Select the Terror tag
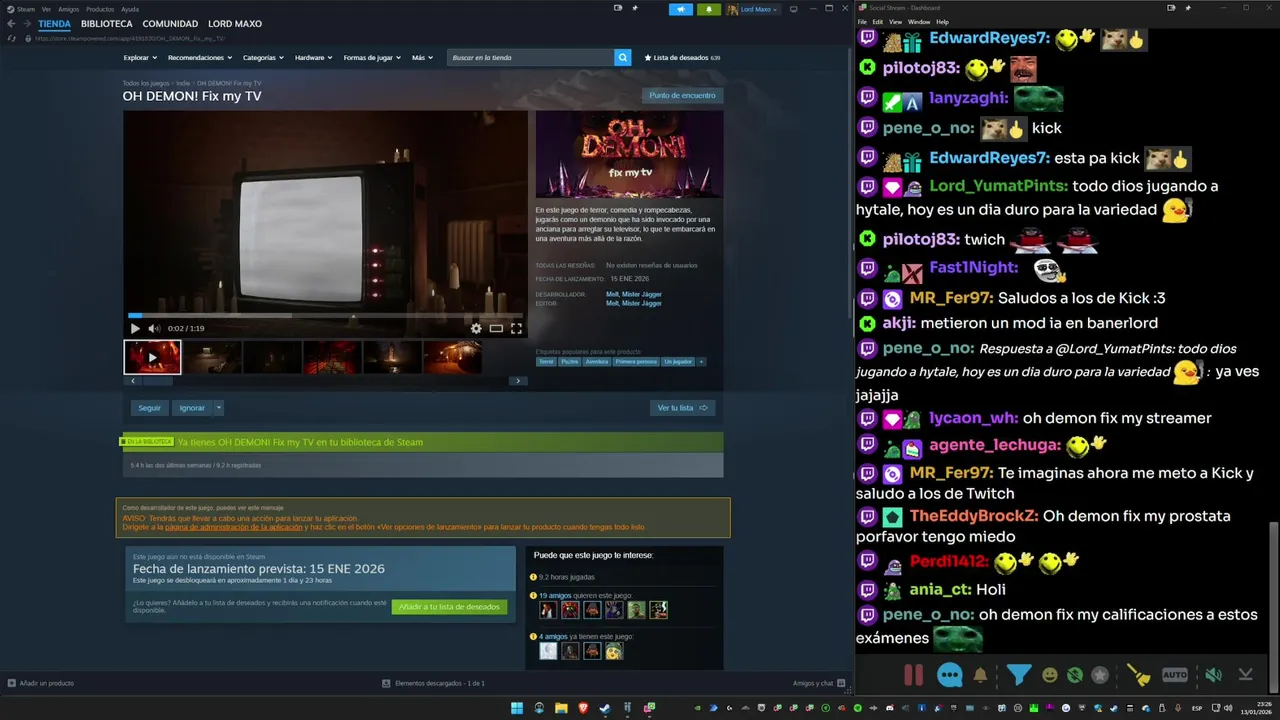This screenshot has width=1280, height=720. pos(546,362)
